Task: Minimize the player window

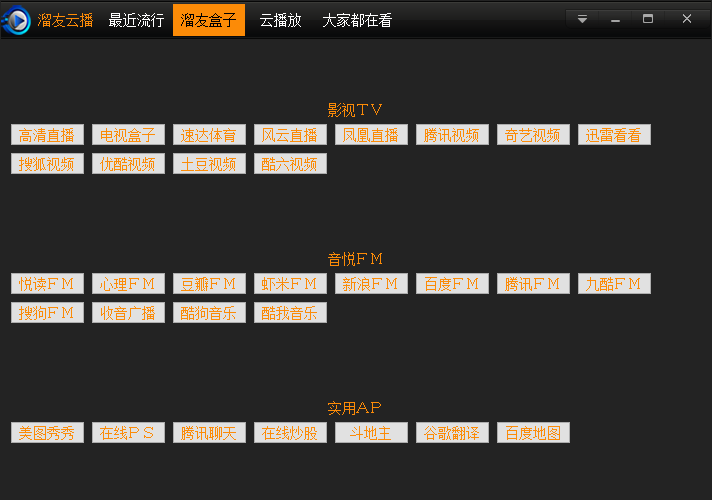Action: point(615,19)
